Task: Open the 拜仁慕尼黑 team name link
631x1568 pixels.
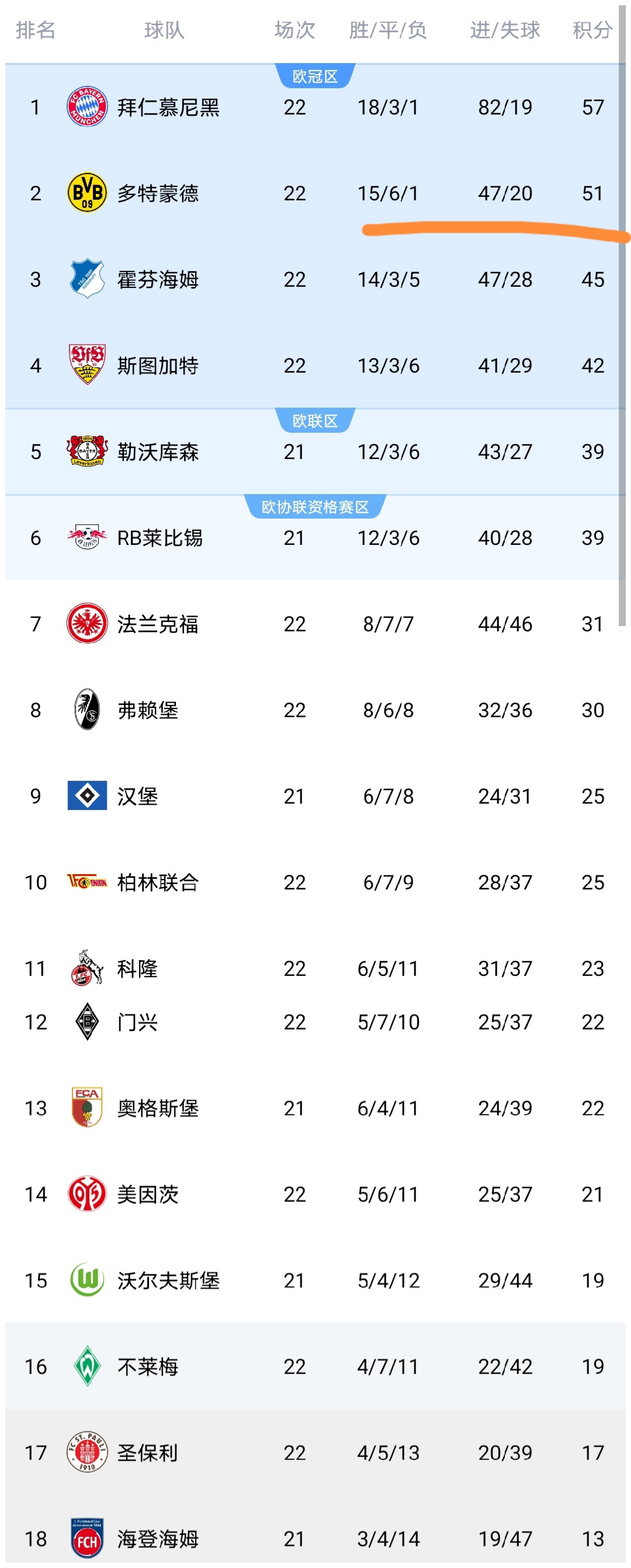Action: pyautogui.click(x=168, y=107)
